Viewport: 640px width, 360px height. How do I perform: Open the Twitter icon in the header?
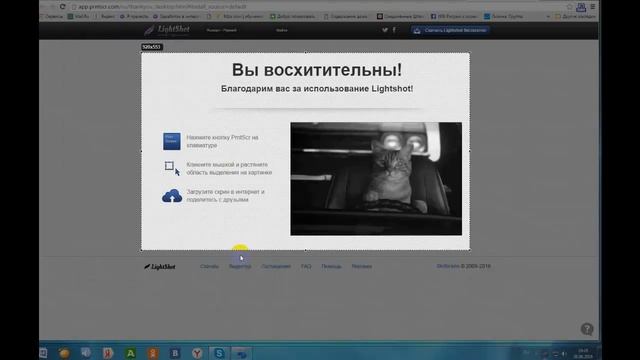(384, 30)
